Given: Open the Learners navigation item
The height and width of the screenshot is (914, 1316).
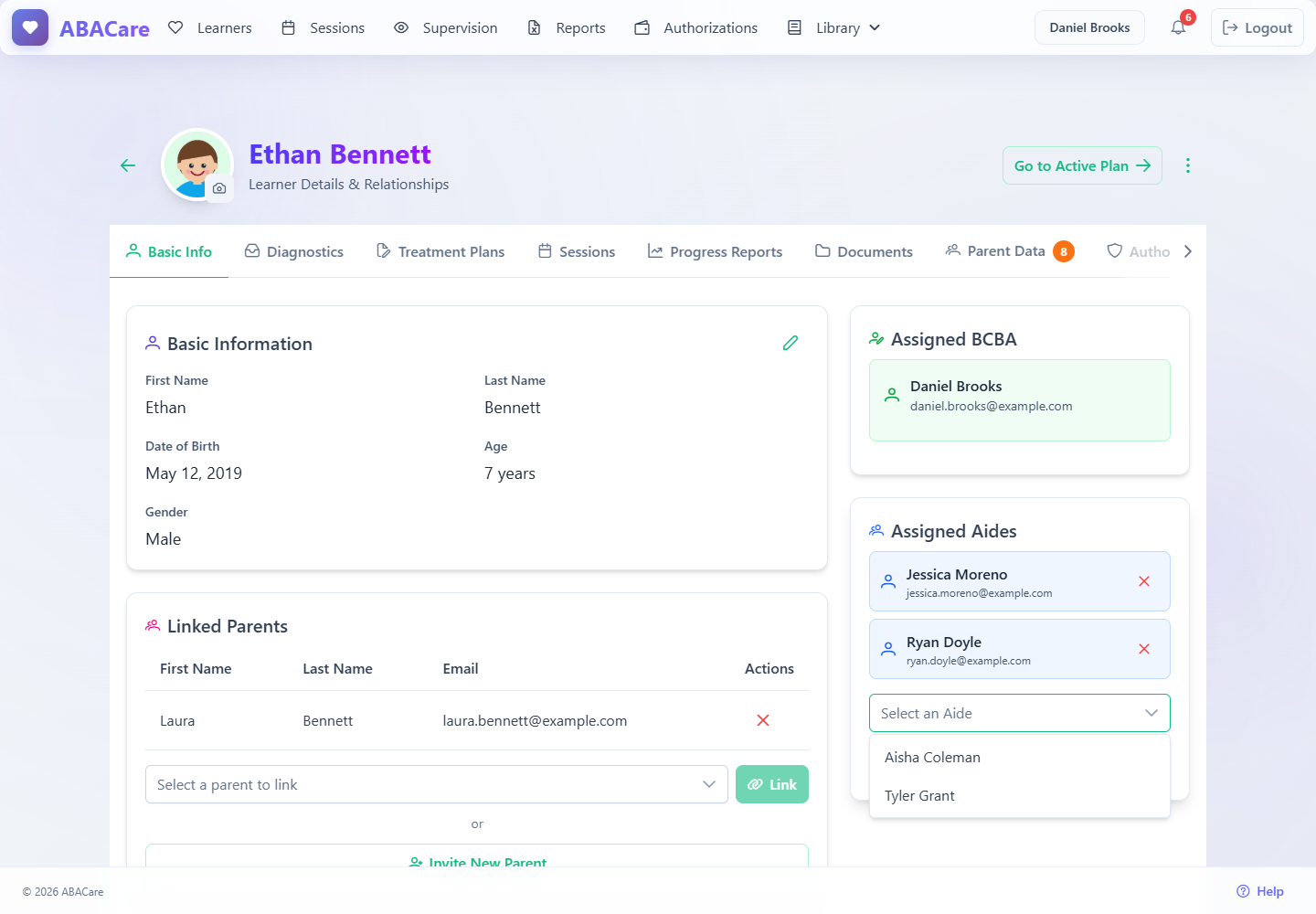Looking at the screenshot, I should pyautogui.click(x=210, y=27).
